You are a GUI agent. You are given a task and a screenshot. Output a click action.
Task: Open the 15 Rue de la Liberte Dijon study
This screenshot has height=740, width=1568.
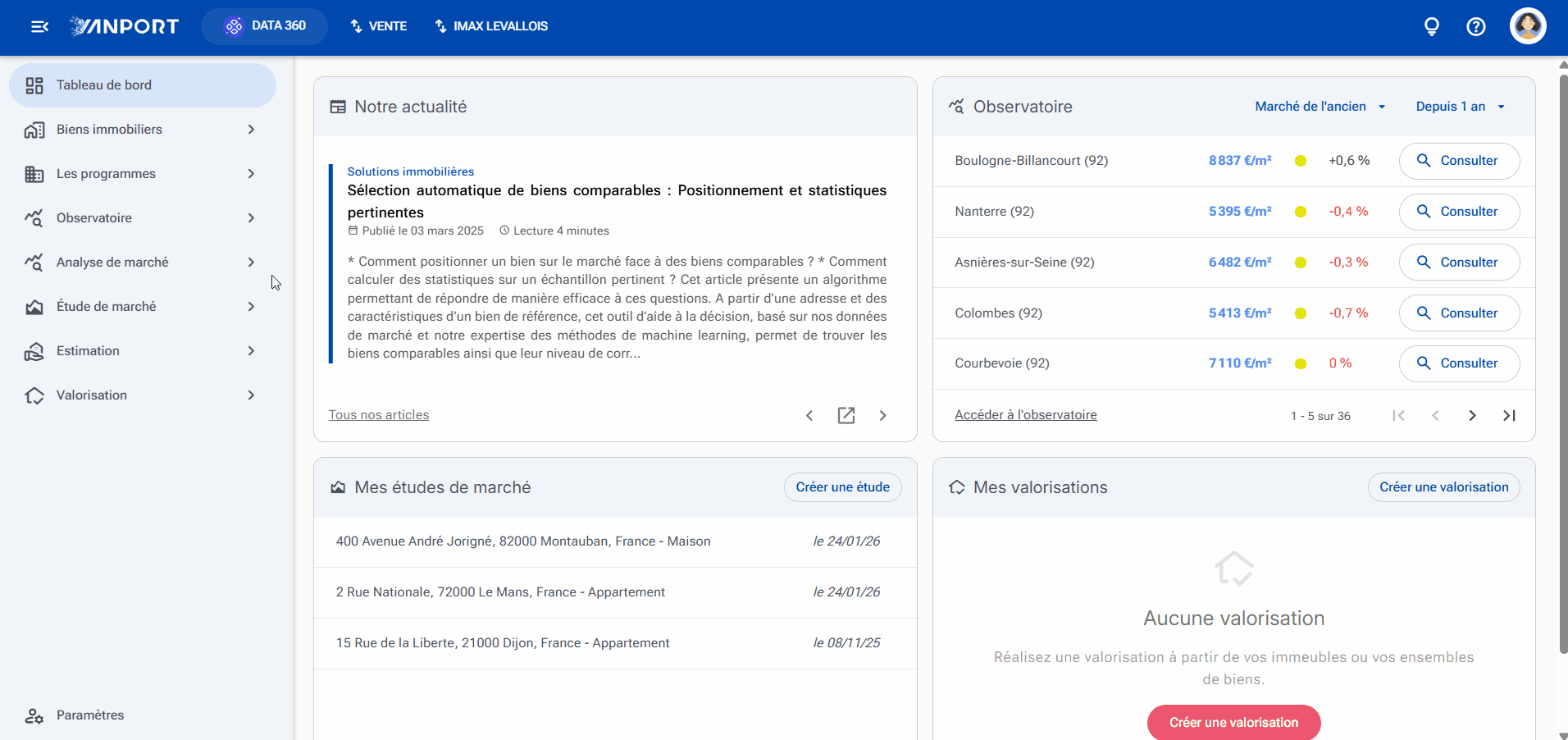coord(615,643)
